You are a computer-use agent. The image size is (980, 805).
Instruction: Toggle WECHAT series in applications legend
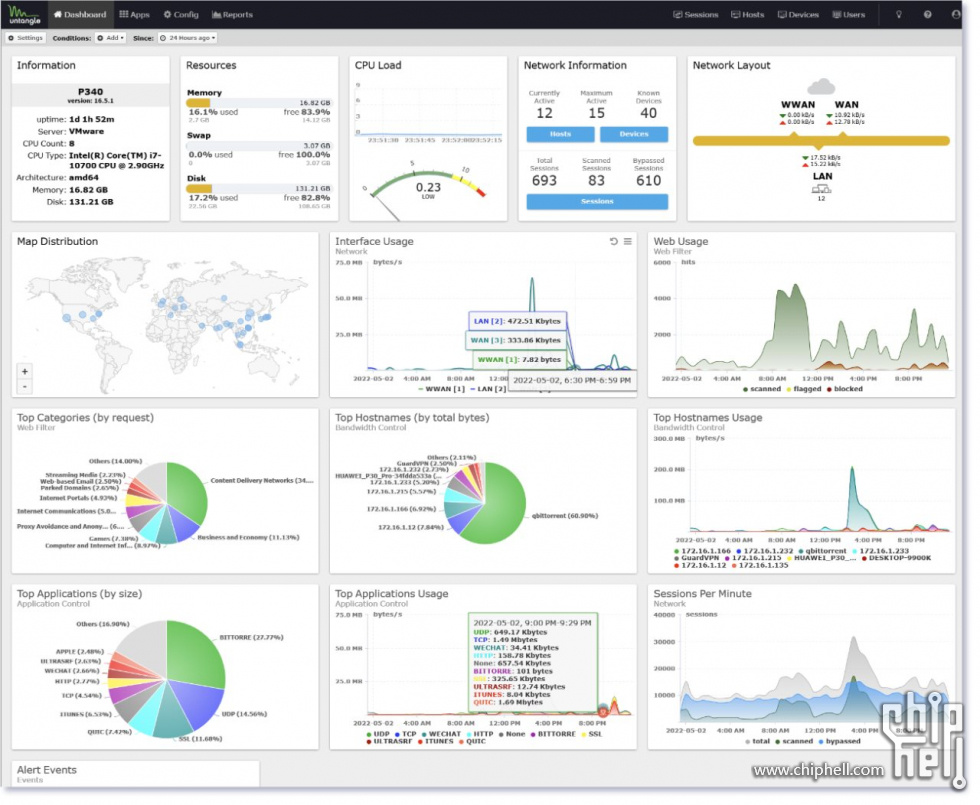[x=441, y=734]
